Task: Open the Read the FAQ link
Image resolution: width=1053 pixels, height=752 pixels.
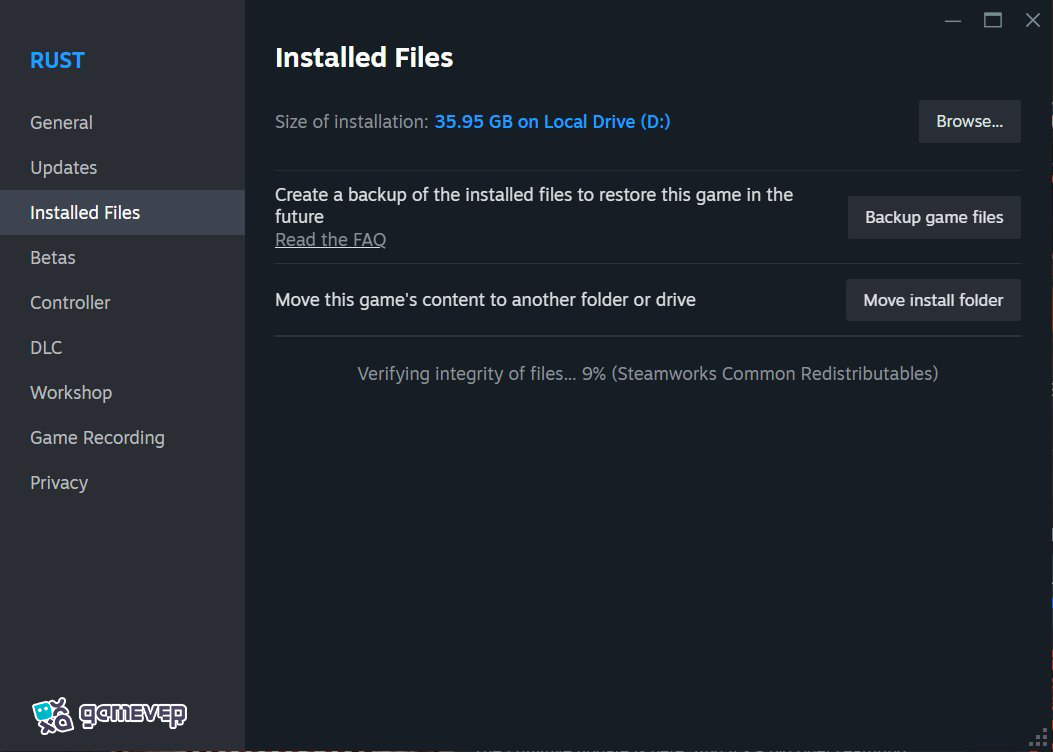Action: tap(330, 240)
